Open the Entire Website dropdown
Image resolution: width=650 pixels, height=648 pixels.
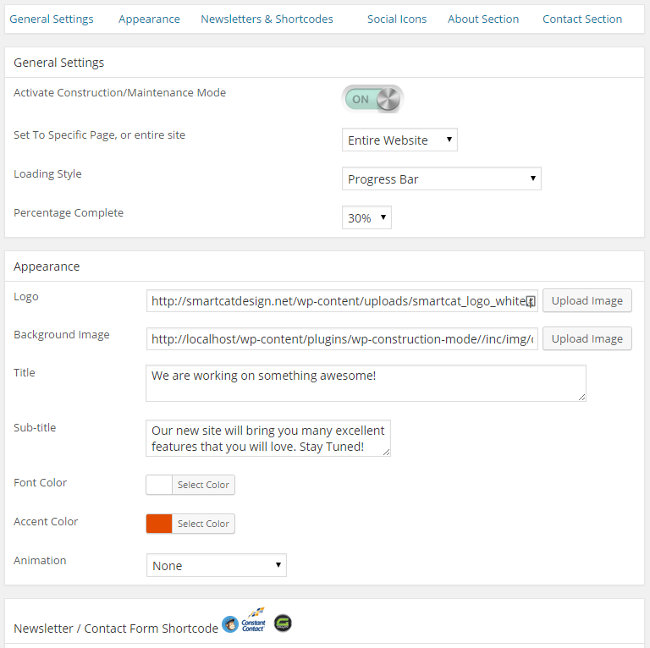click(400, 140)
